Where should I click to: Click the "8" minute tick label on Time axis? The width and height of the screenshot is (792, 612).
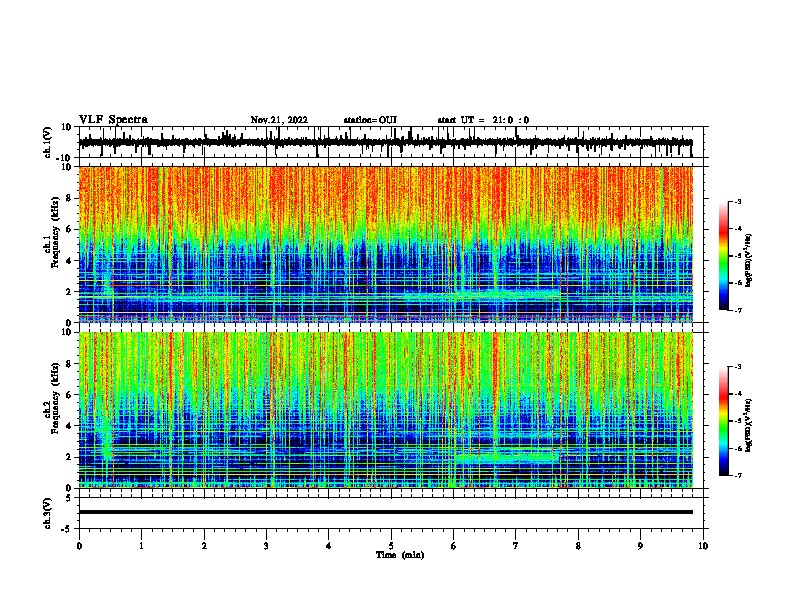point(578,546)
